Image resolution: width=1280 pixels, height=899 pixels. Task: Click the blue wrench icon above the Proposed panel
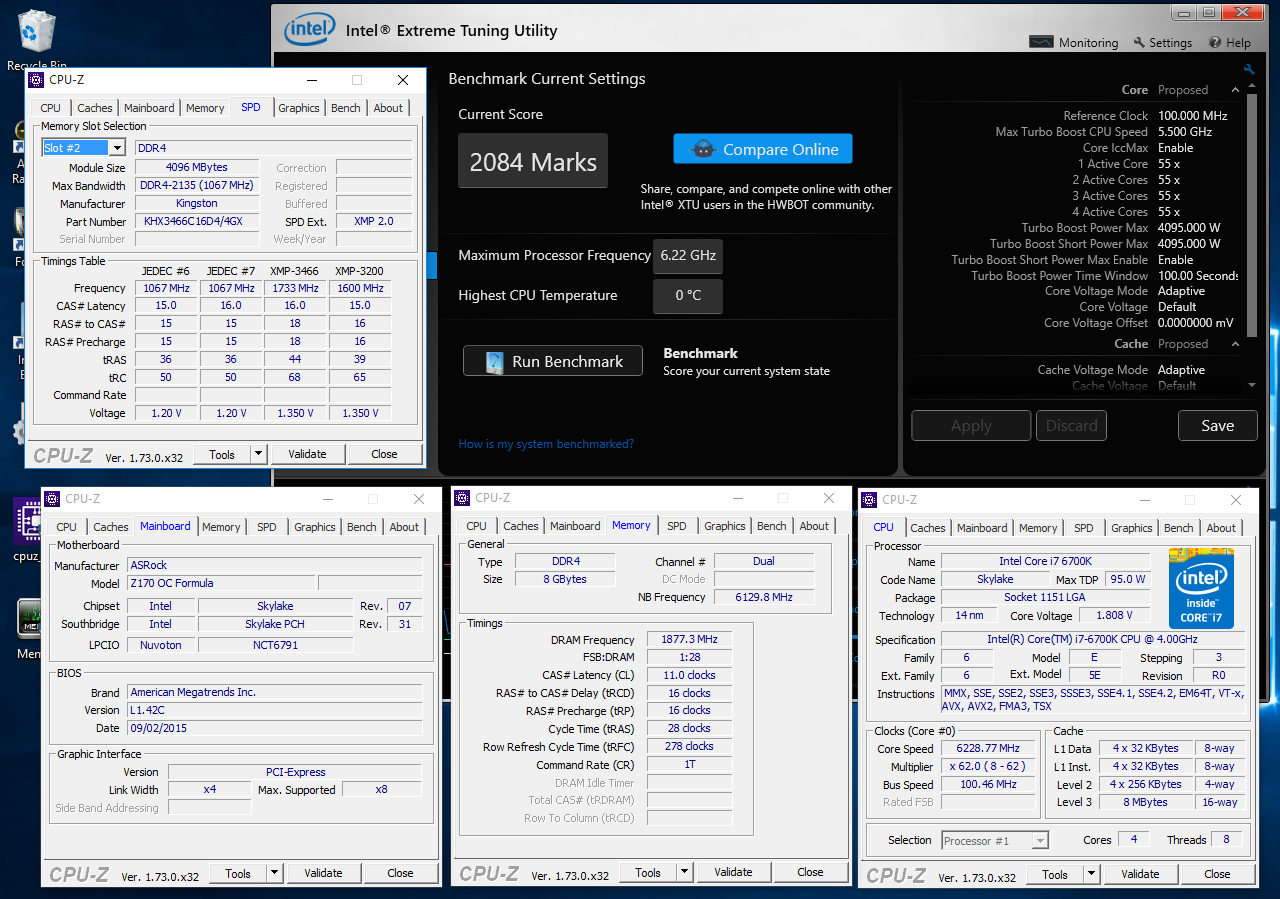click(x=1248, y=70)
